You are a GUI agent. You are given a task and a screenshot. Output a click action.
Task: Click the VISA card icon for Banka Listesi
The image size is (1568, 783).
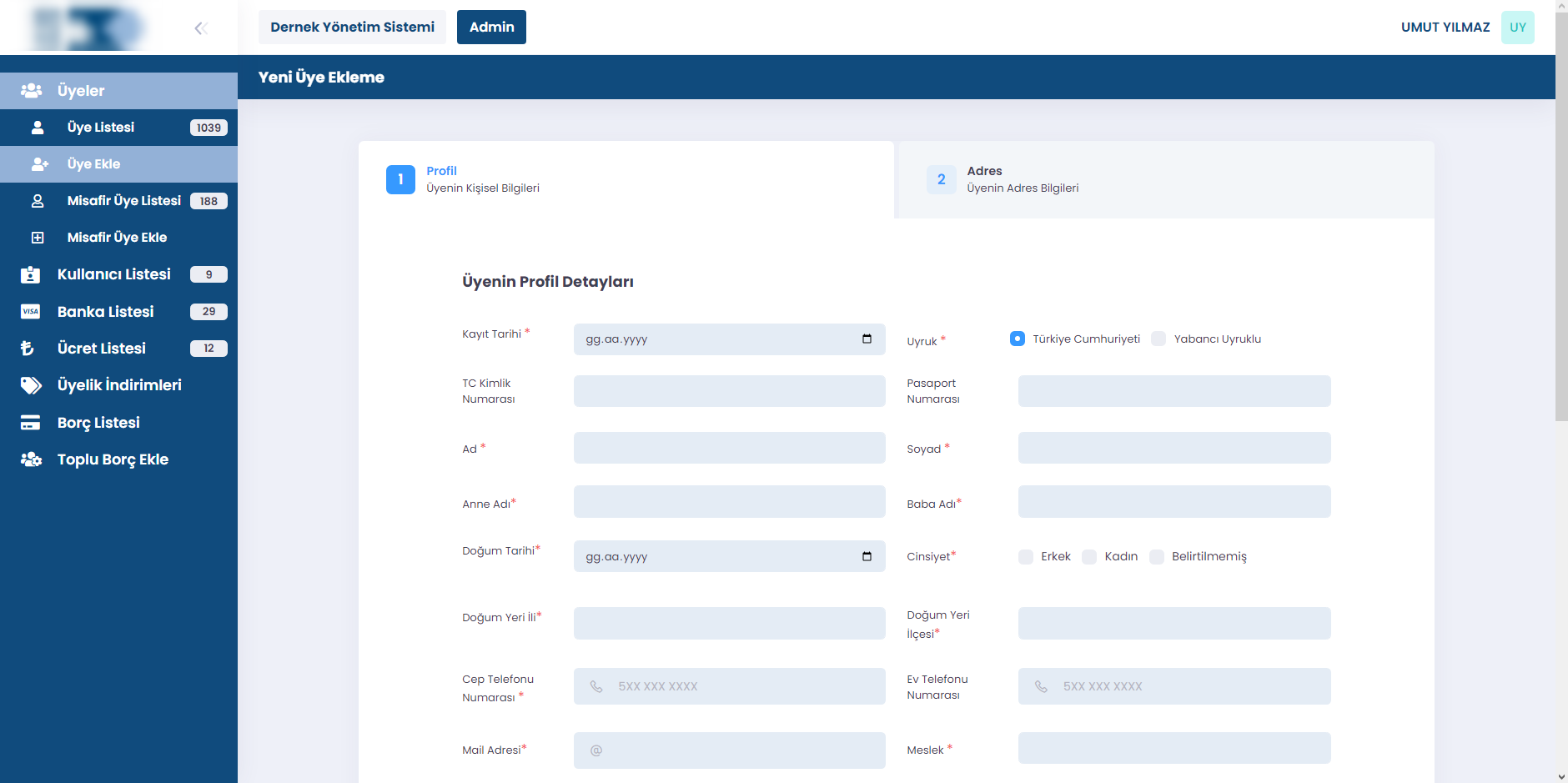pyautogui.click(x=31, y=312)
